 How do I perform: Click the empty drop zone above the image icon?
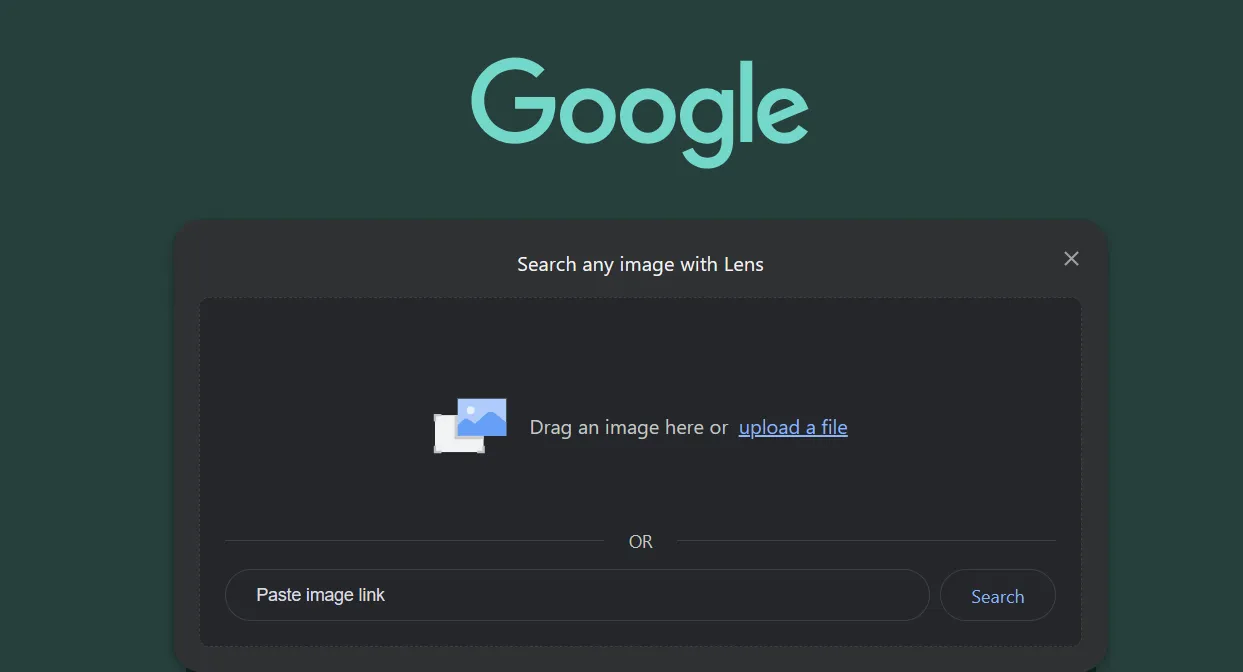click(x=640, y=345)
